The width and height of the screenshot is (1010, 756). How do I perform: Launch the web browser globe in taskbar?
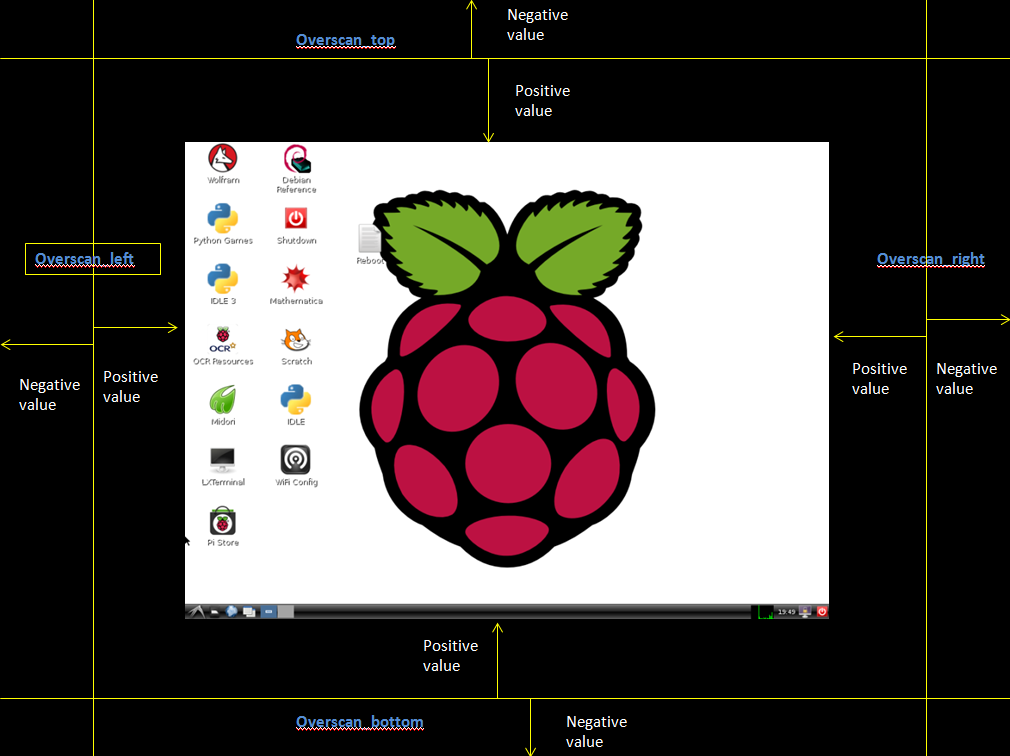click(232, 612)
